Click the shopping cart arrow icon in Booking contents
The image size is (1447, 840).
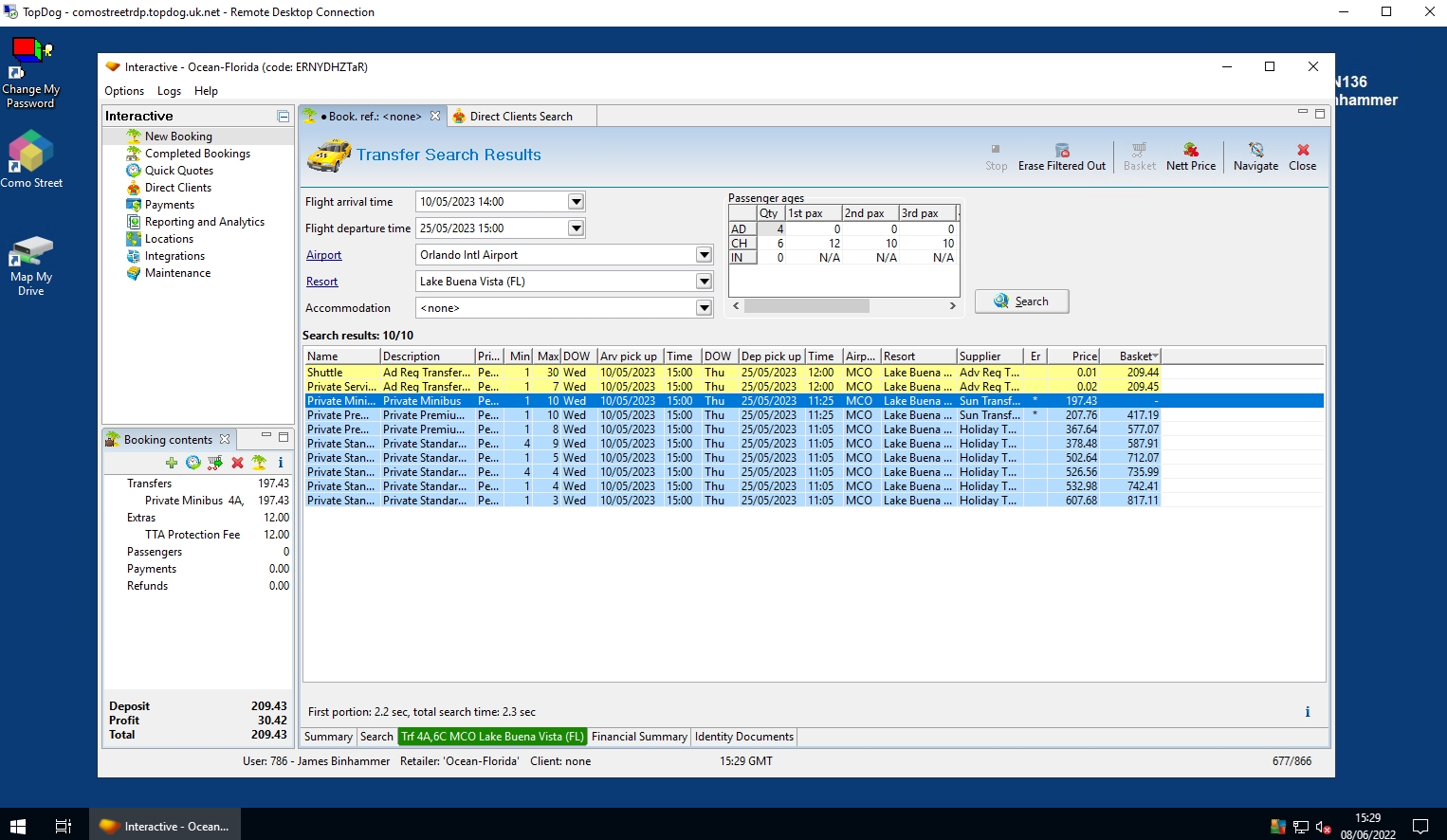(215, 463)
